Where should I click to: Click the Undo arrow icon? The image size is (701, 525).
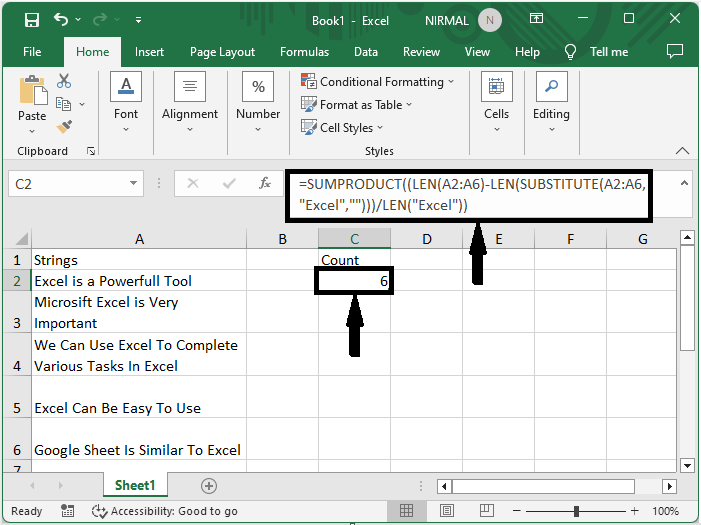[x=61, y=20]
